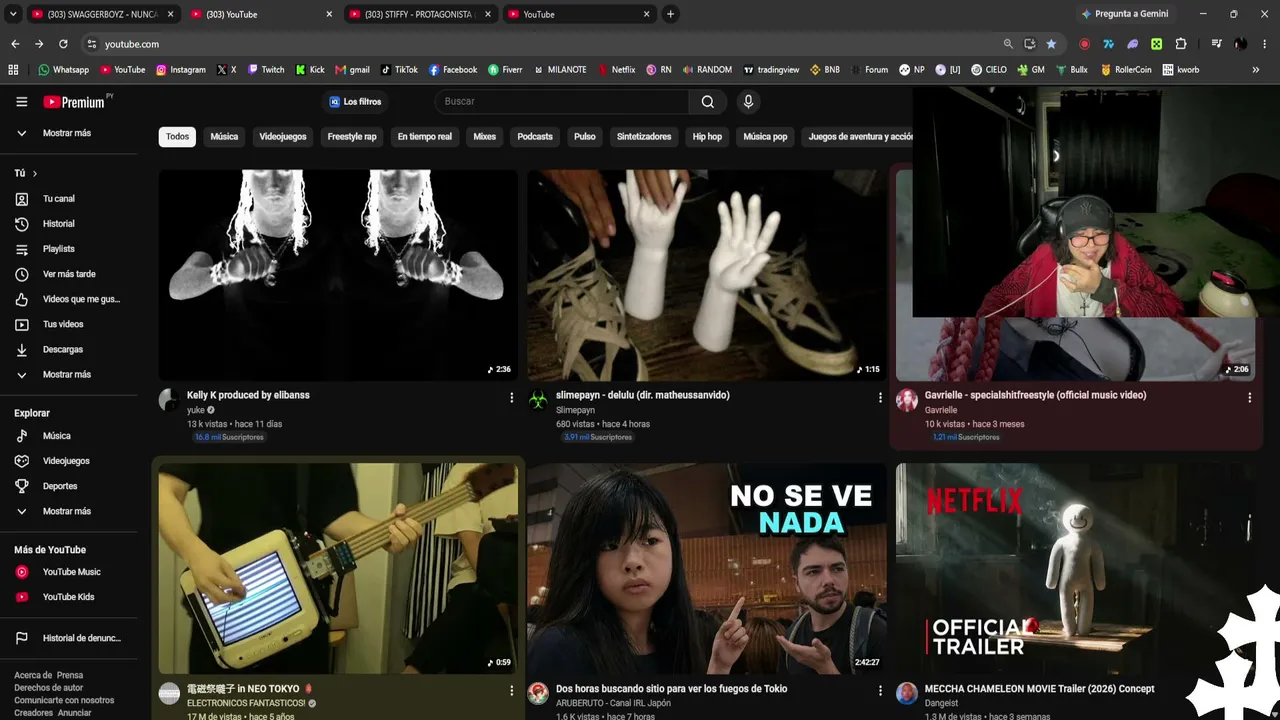Open the Netflix bookmark
The width and height of the screenshot is (1280, 720).
point(616,70)
